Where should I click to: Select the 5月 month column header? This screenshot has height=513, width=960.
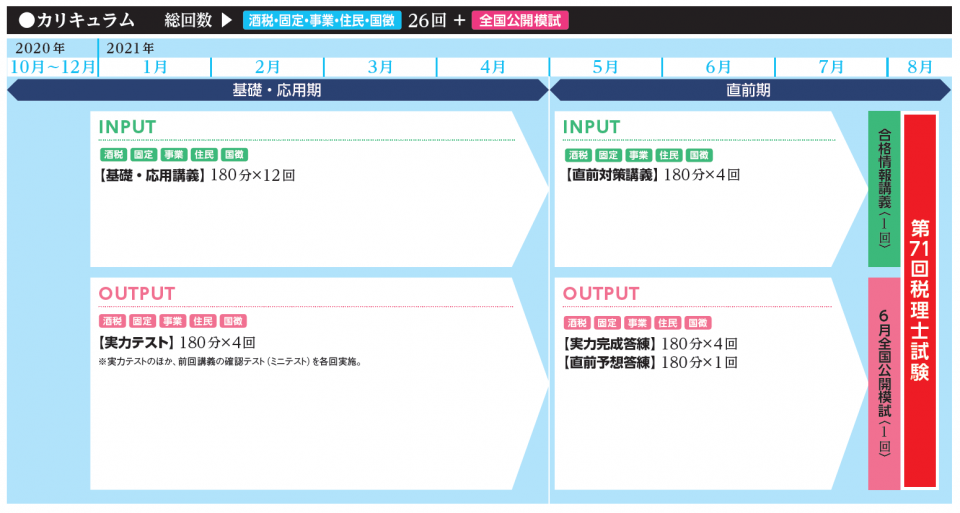tap(605, 67)
